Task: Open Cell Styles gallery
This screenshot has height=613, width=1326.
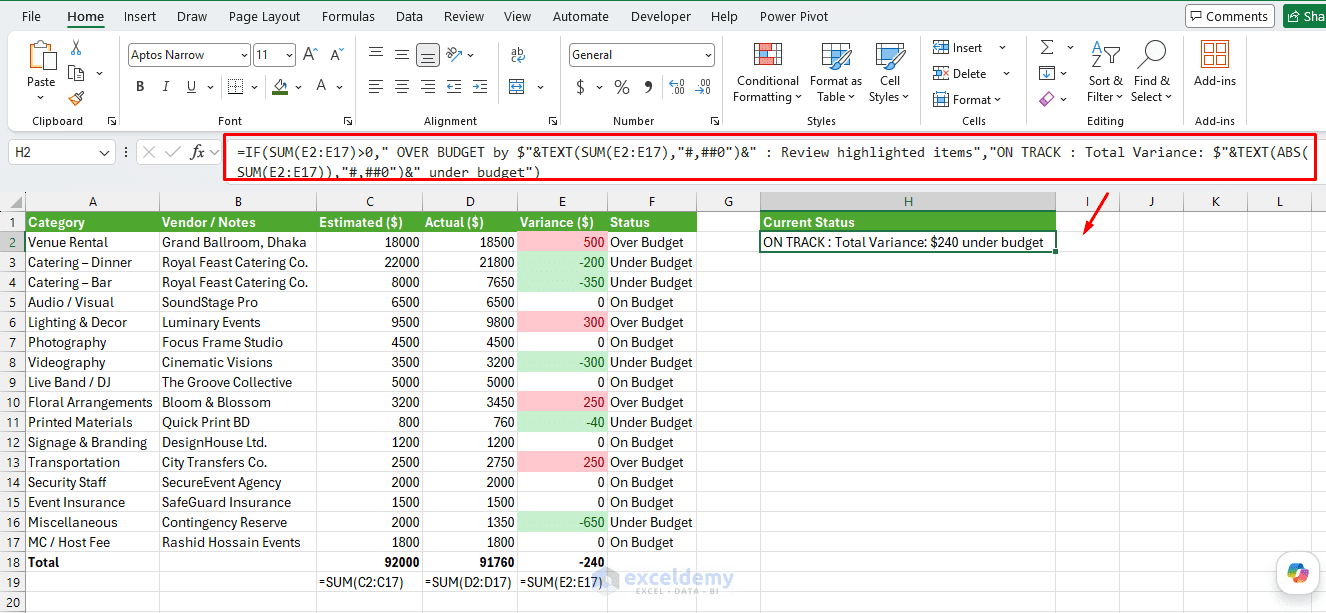Action: [x=889, y=73]
